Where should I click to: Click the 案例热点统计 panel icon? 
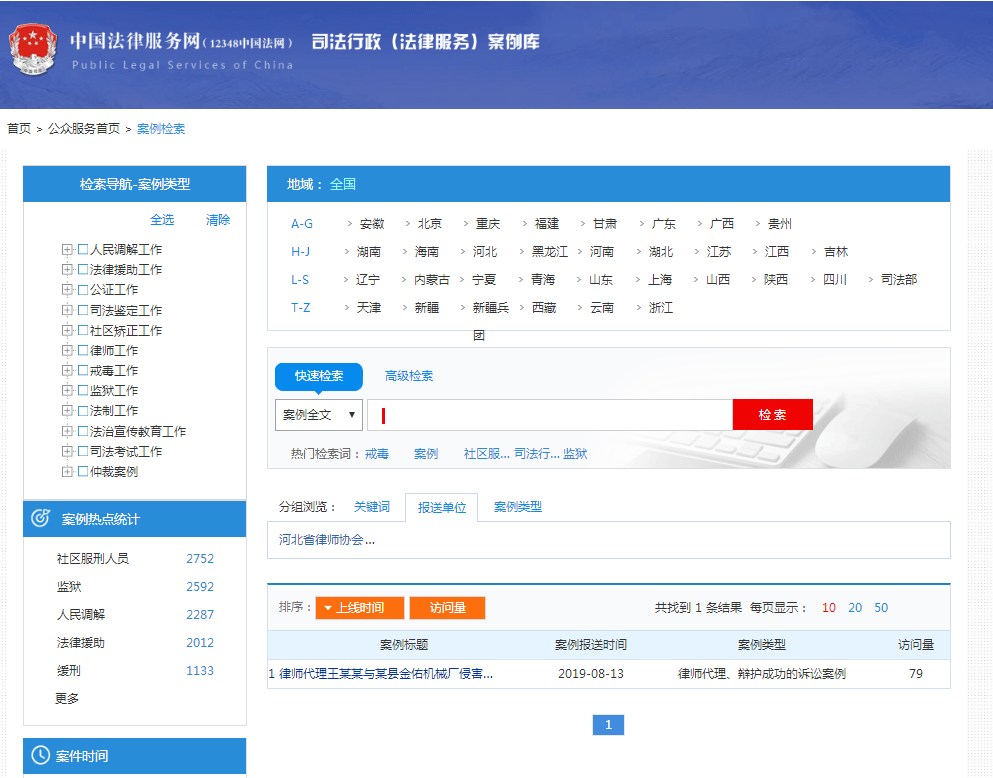tap(39, 518)
